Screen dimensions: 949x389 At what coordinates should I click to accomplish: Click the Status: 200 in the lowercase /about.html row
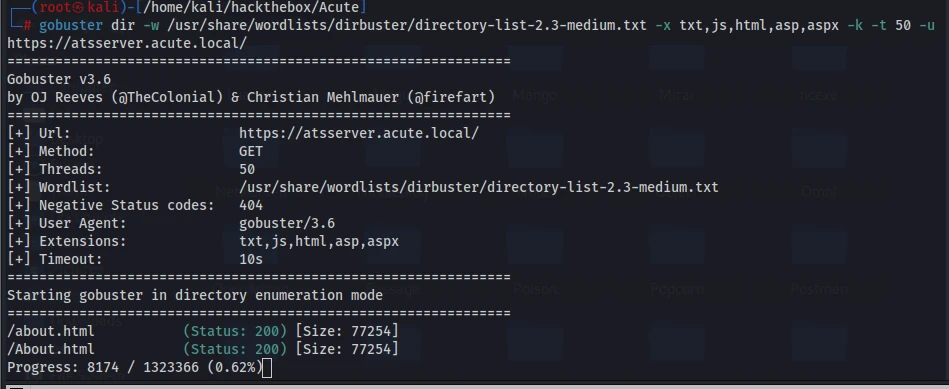[235, 331]
